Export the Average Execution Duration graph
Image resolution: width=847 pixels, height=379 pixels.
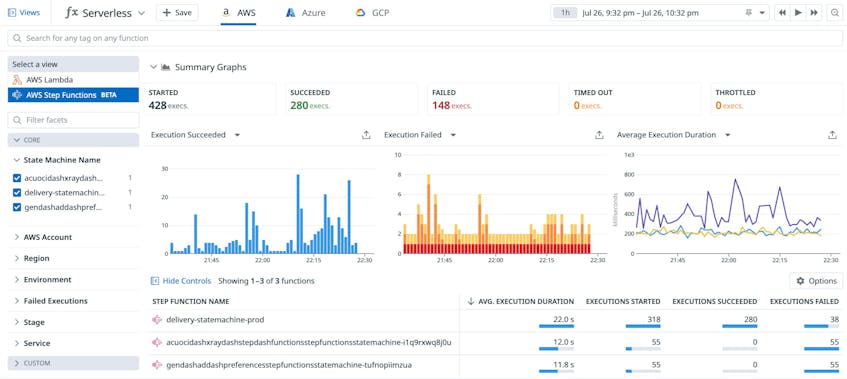pos(832,135)
